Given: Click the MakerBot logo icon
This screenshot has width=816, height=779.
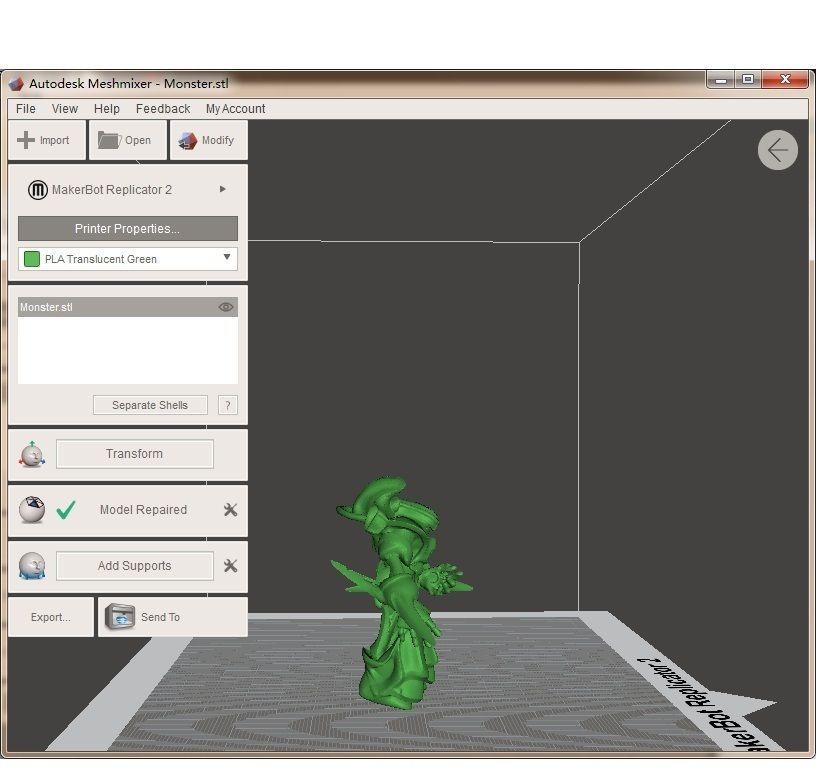Looking at the screenshot, I should pos(37,190).
